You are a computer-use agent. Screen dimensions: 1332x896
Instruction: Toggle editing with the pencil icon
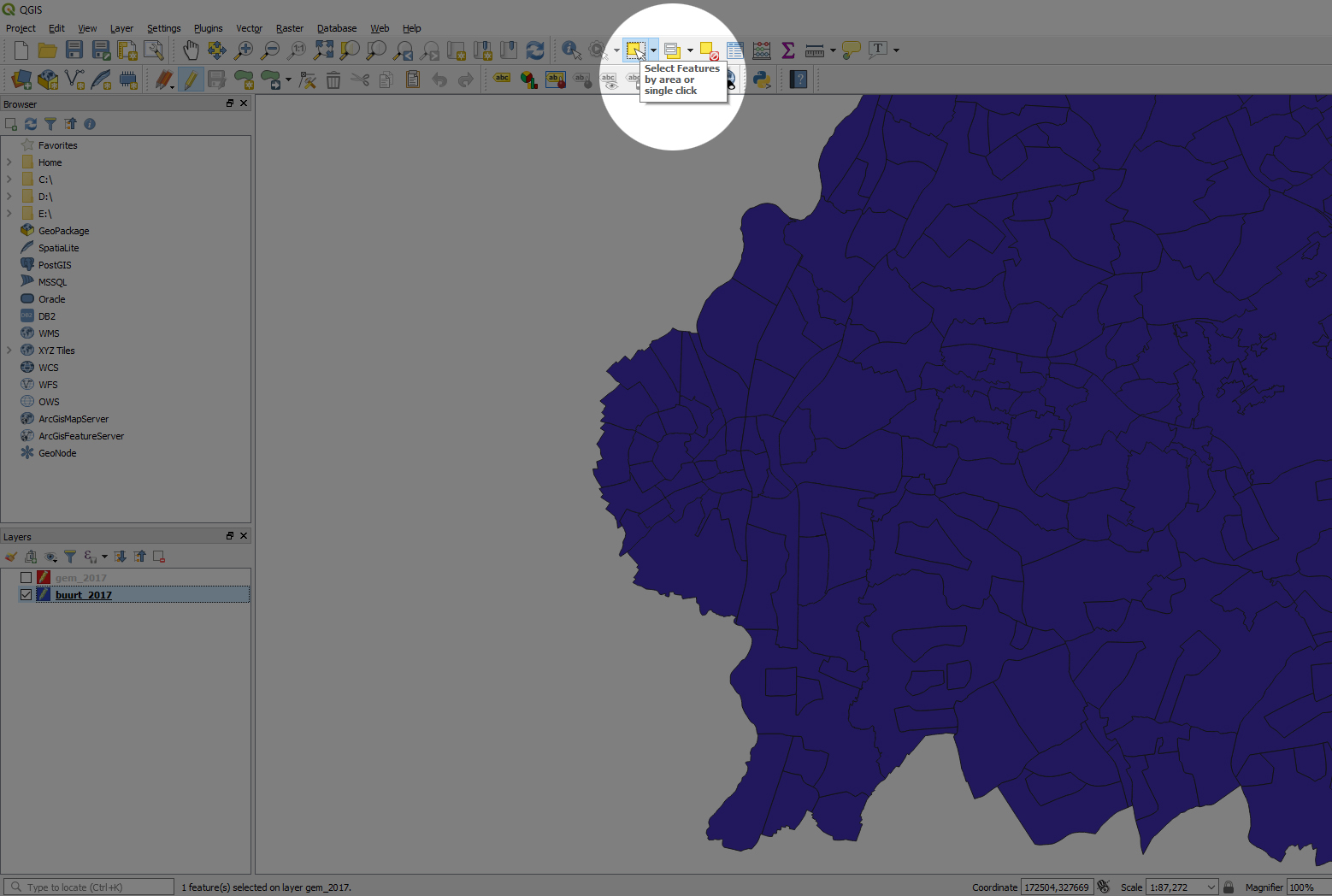coord(191,80)
